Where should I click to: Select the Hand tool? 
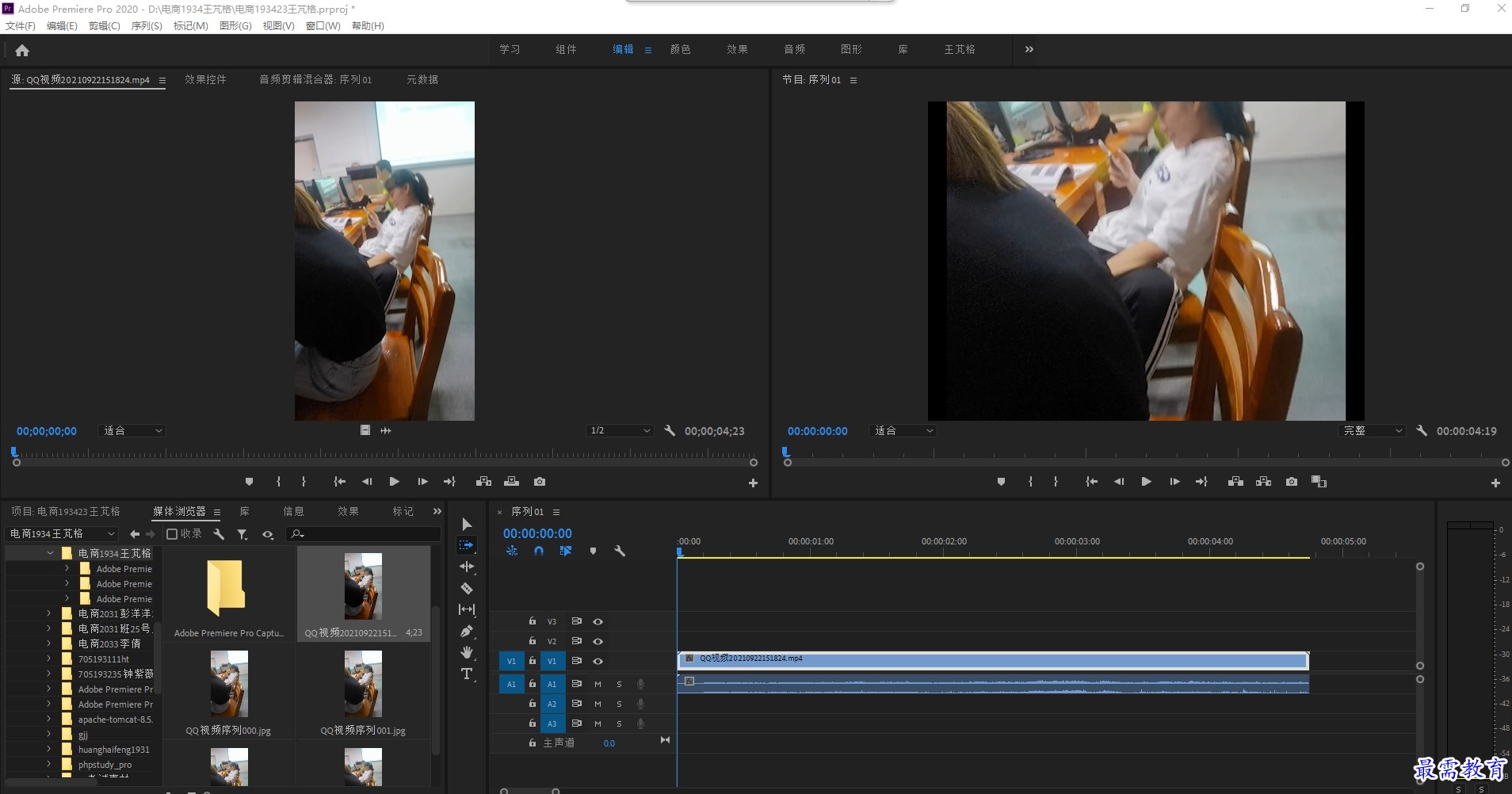(467, 652)
